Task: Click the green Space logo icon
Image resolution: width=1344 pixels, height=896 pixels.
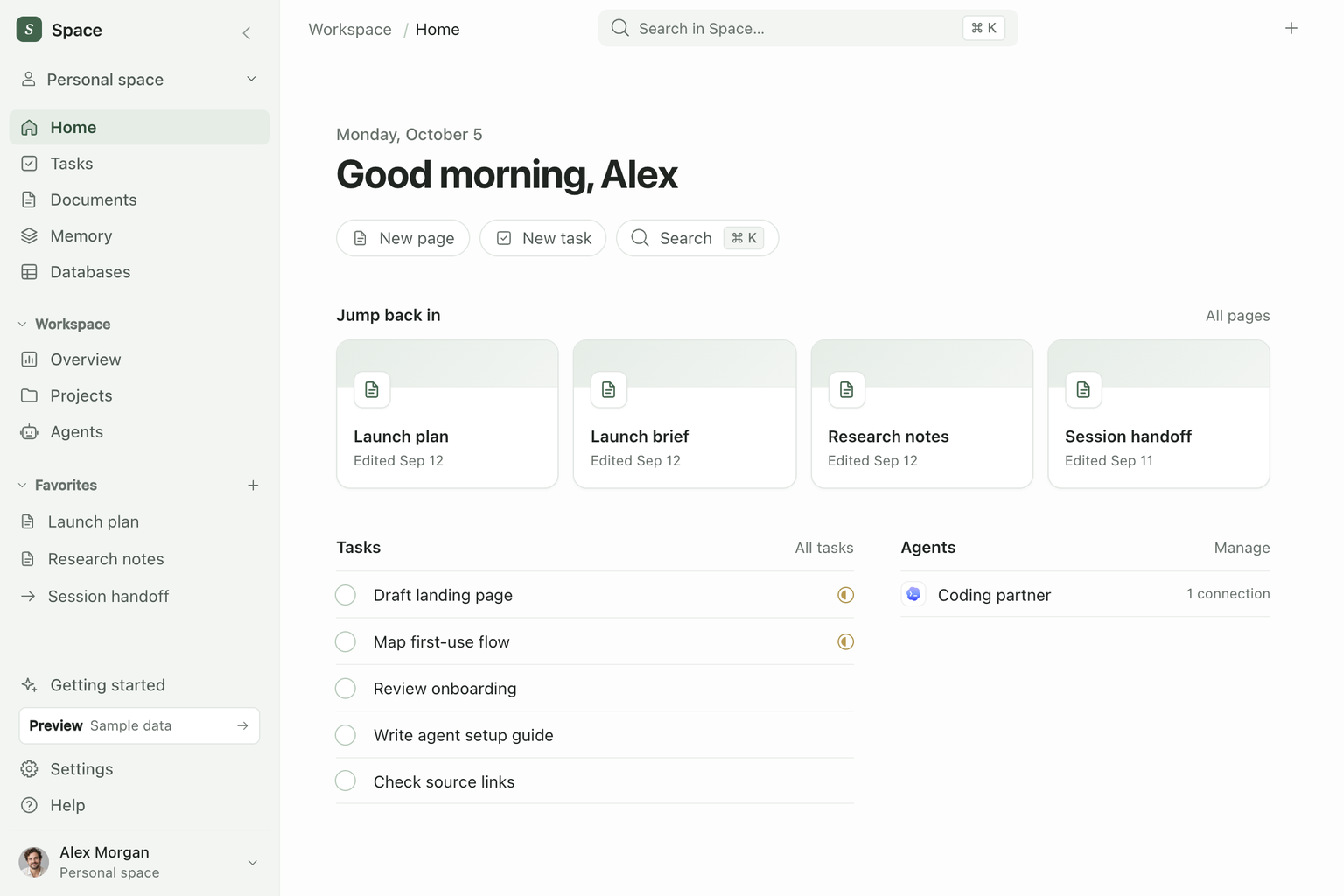Action: (x=29, y=30)
